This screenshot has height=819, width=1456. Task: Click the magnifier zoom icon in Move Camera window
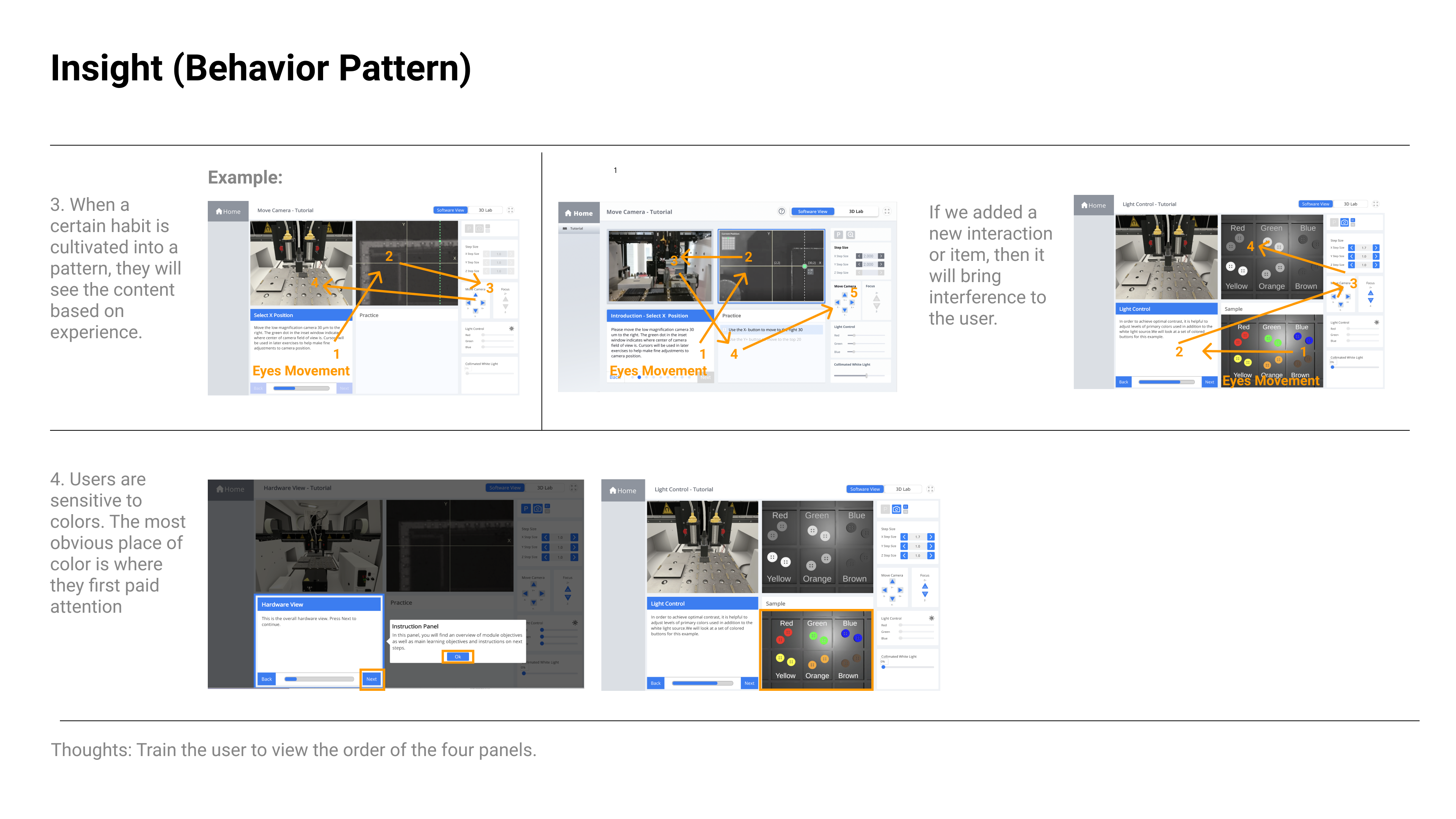[850, 235]
